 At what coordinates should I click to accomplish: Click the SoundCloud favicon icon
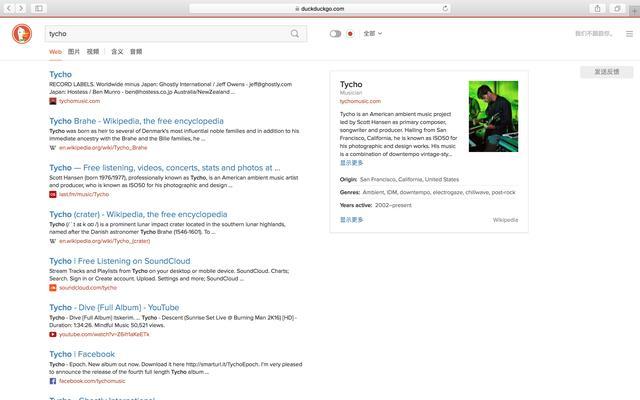tap(53, 288)
